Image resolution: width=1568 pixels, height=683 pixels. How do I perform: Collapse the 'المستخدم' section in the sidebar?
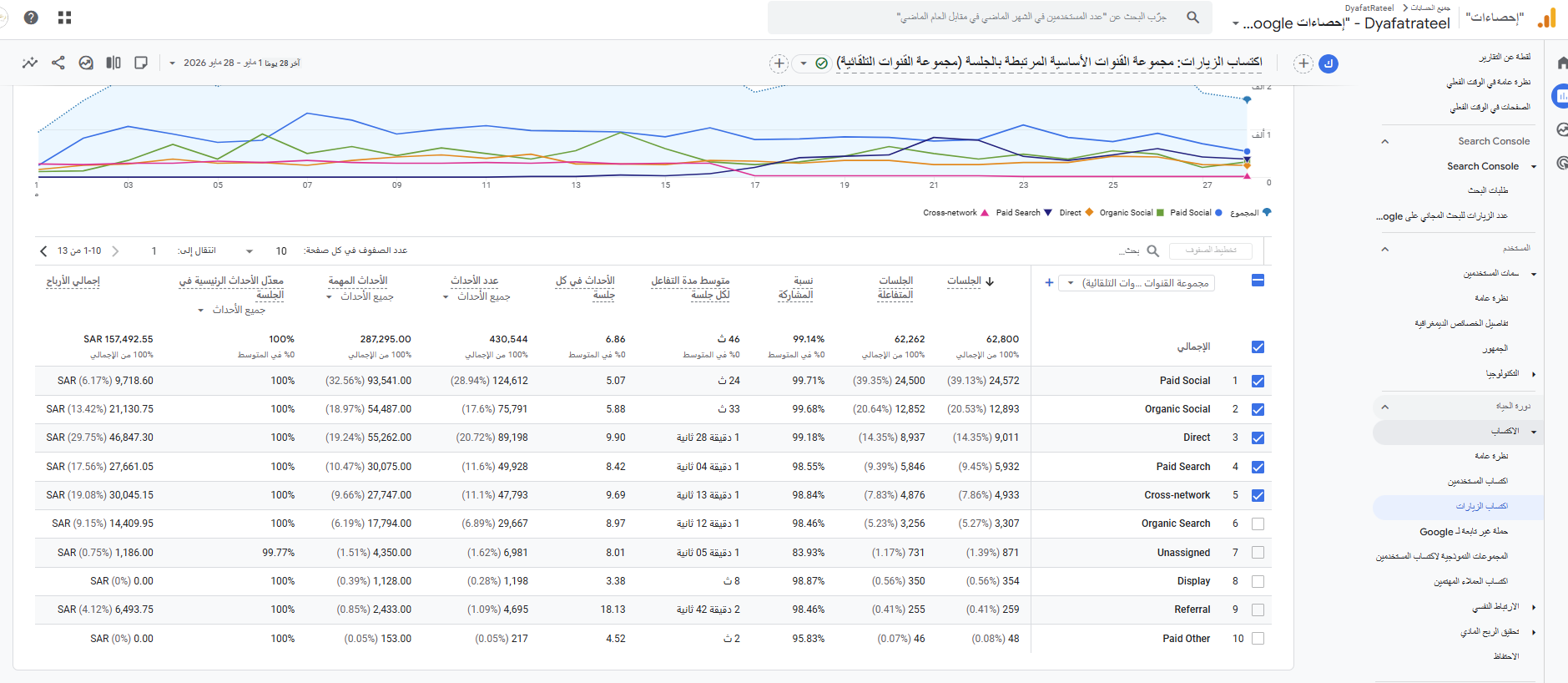pyautogui.click(x=1384, y=248)
